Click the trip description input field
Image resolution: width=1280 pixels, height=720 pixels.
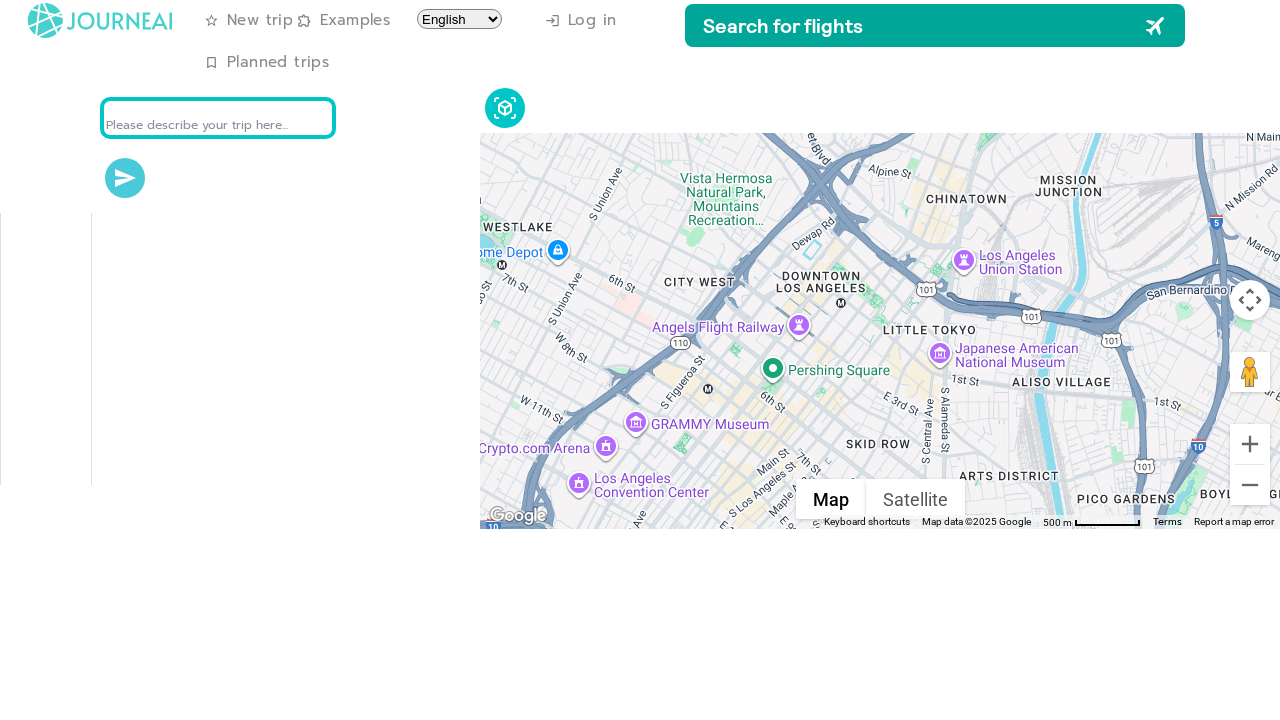click(217, 117)
